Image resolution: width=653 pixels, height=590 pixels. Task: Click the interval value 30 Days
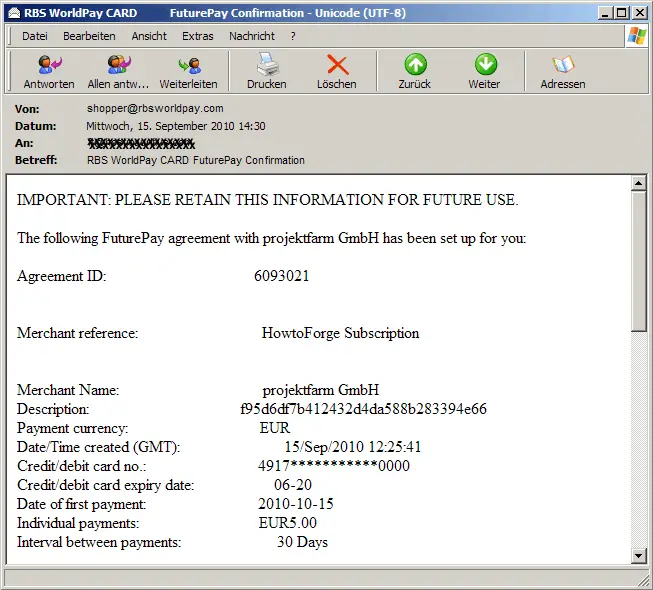pyautogui.click(x=302, y=542)
